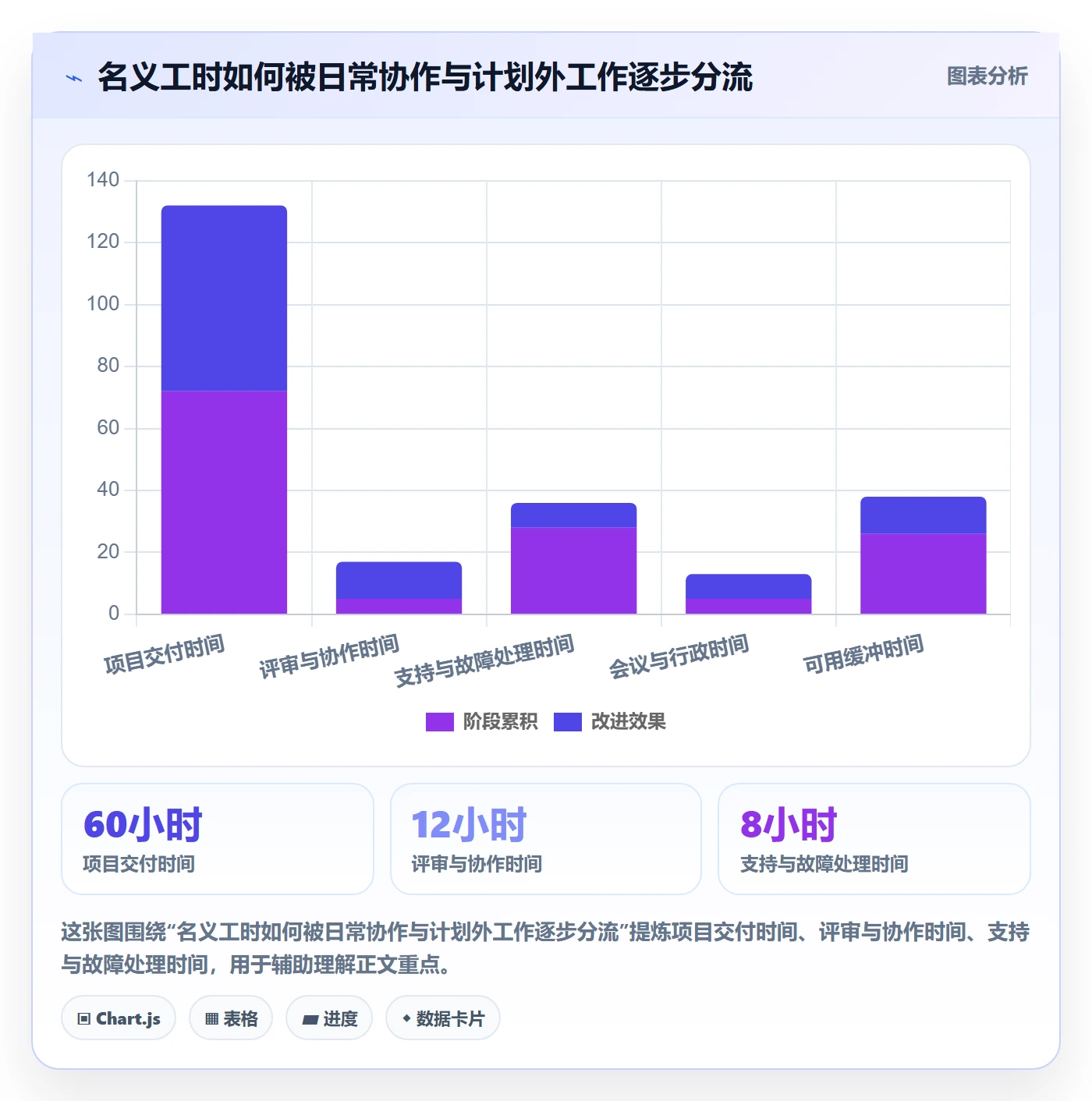1092x1101 pixels.
Task: Toggle the 改进效果 legend swatch
Action: (x=568, y=722)
